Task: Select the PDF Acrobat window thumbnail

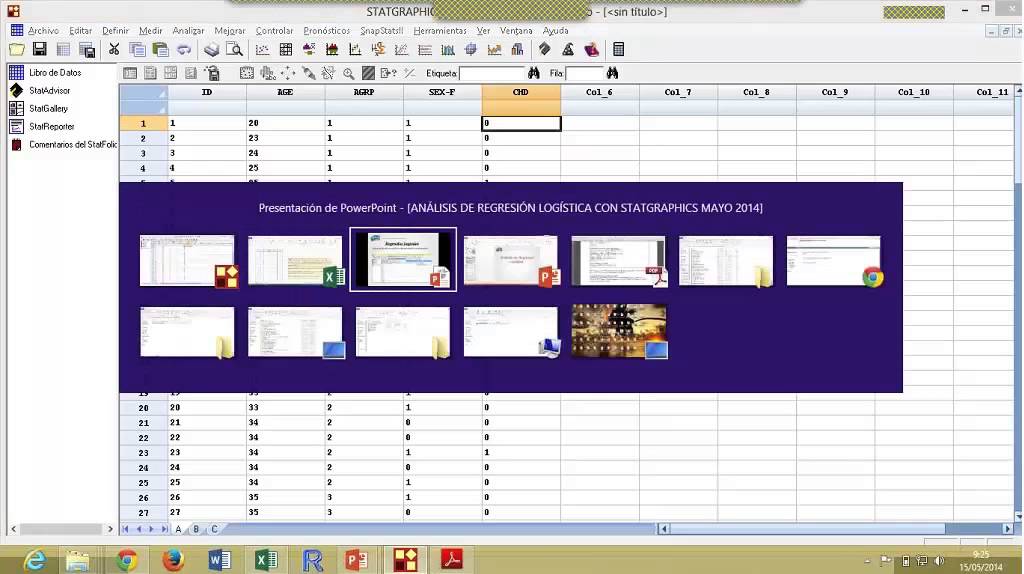Action: pyautogui.click(x=618, y=261)
